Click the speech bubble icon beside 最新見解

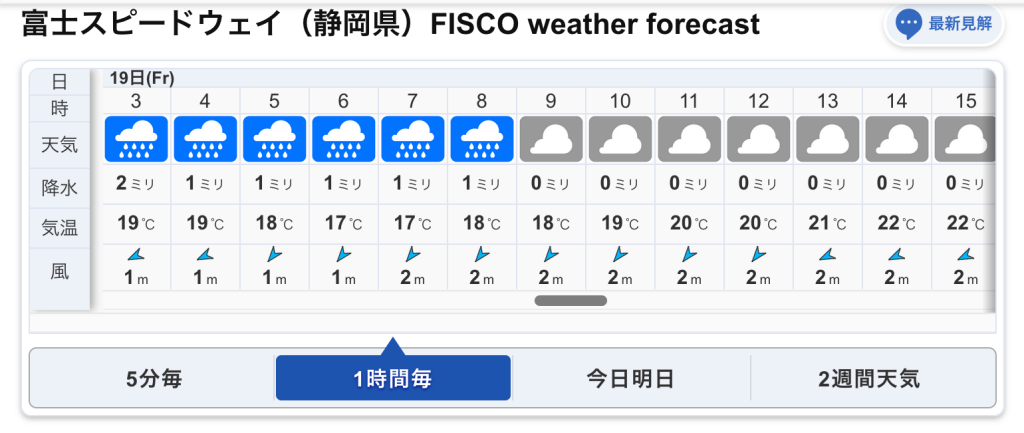pos(908,25)
